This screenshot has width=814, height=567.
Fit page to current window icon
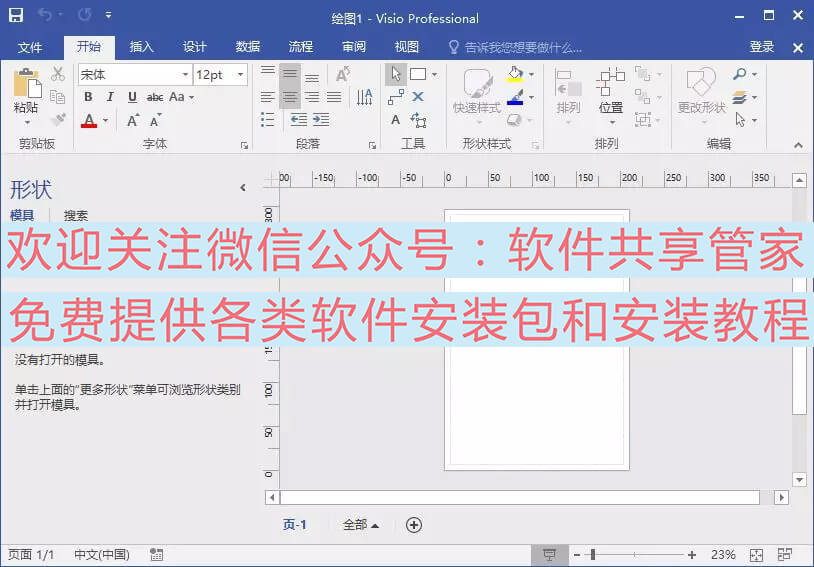coord(756,555)
